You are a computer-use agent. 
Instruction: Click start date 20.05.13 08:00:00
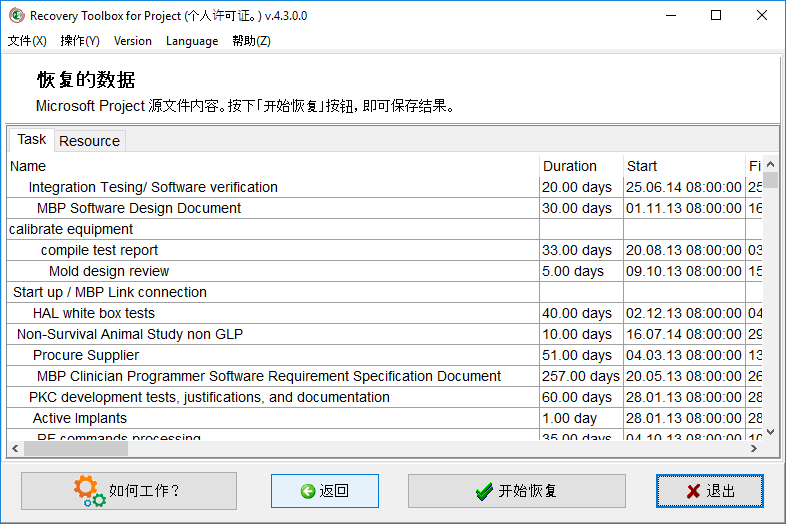[x=684, y=377]
